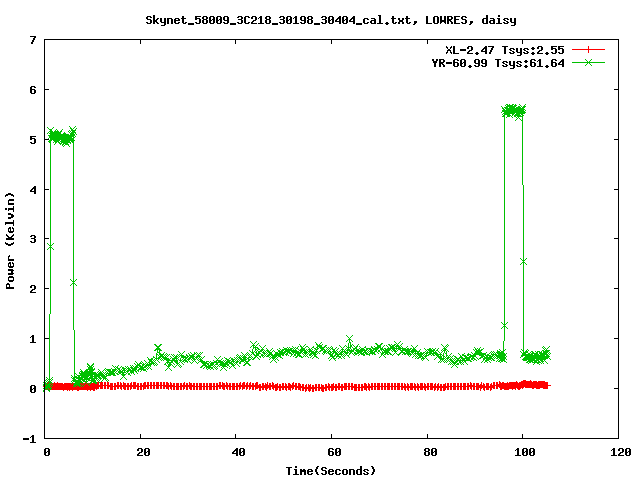Click the green data point near 2.55 Kelvin
The width and height of the screenshot is (640, 480).
(x=524, y=261)
